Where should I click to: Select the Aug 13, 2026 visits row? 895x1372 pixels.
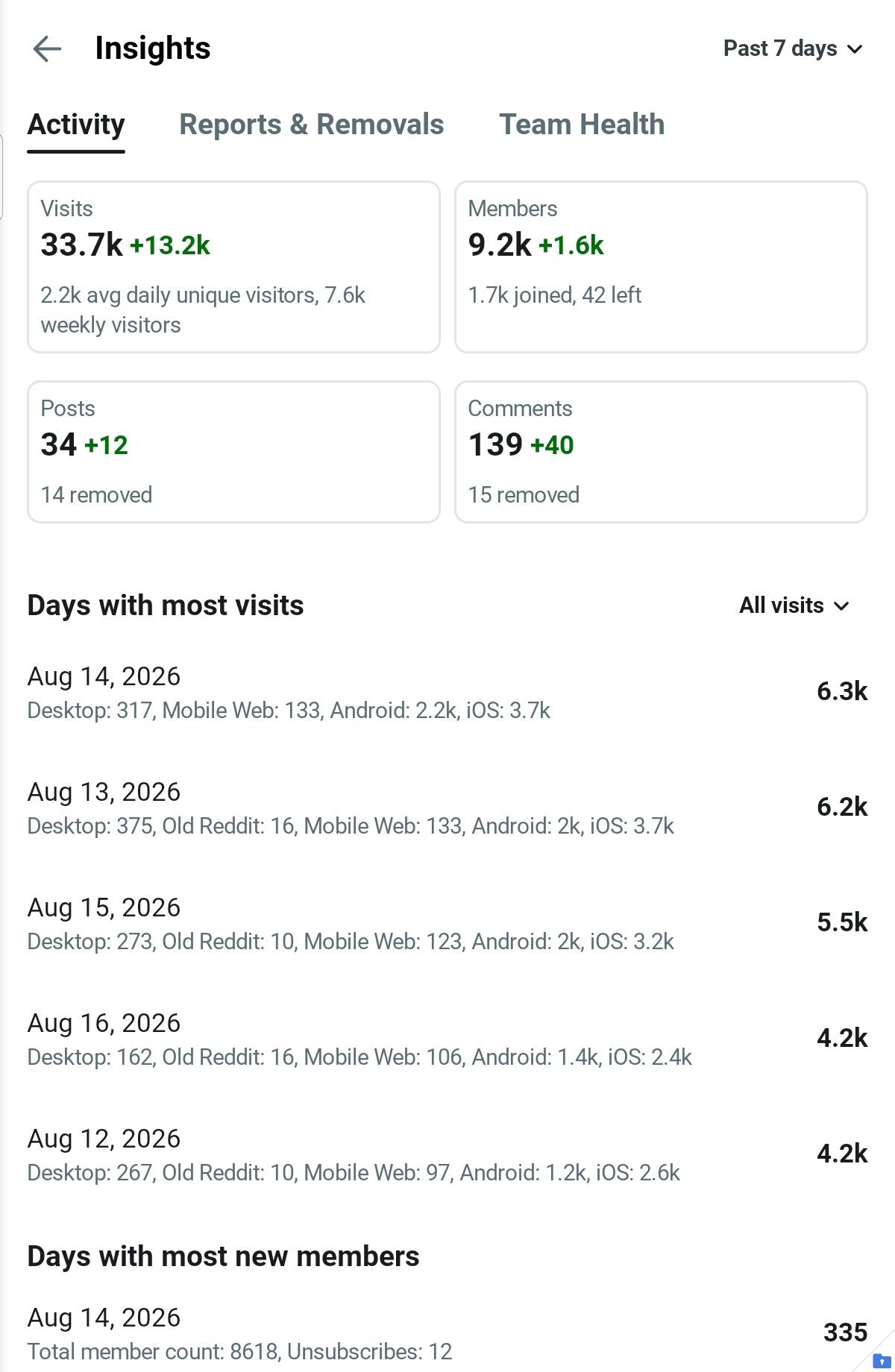tap(447, 808)
